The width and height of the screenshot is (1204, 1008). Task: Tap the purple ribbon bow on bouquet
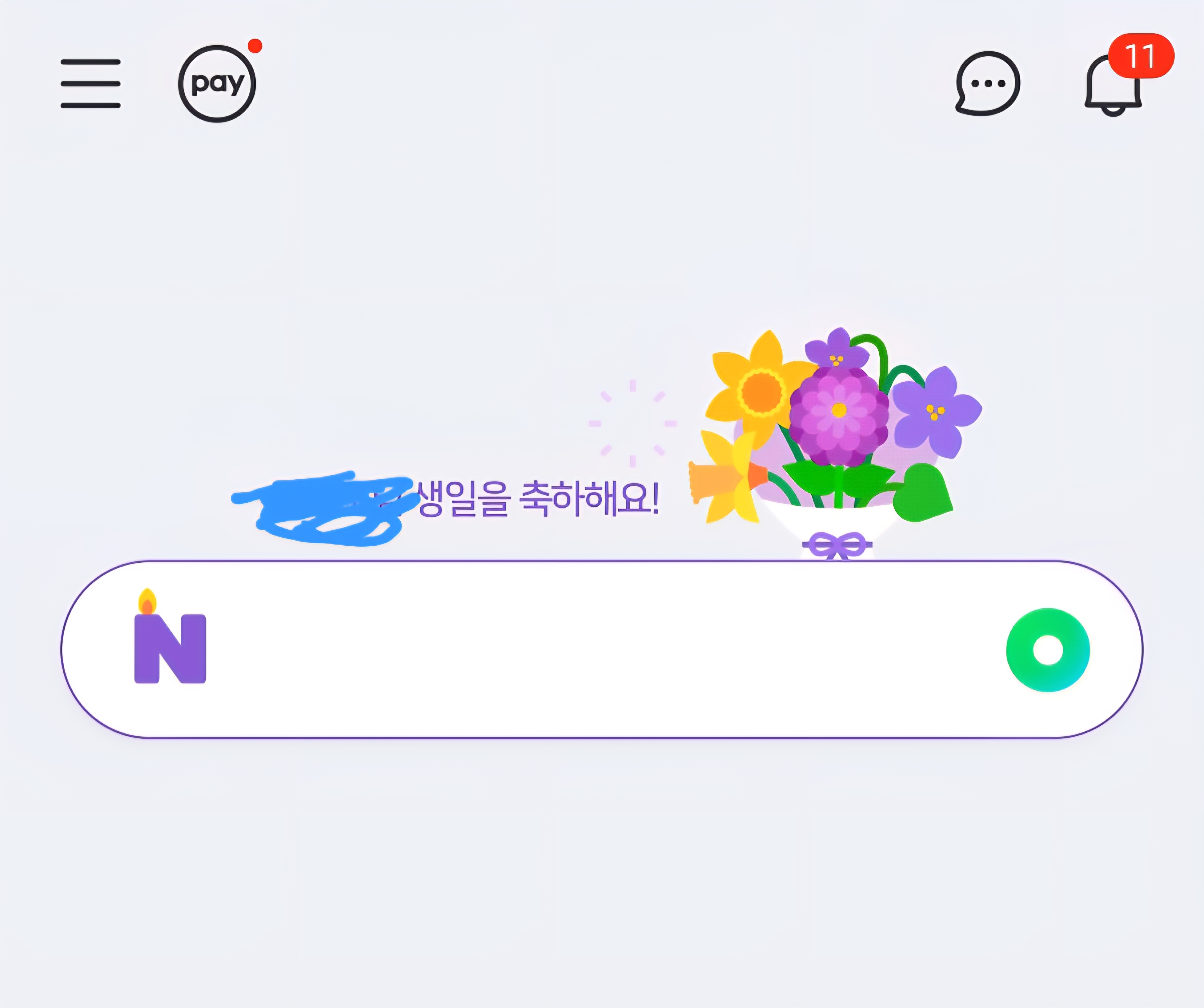836,546
